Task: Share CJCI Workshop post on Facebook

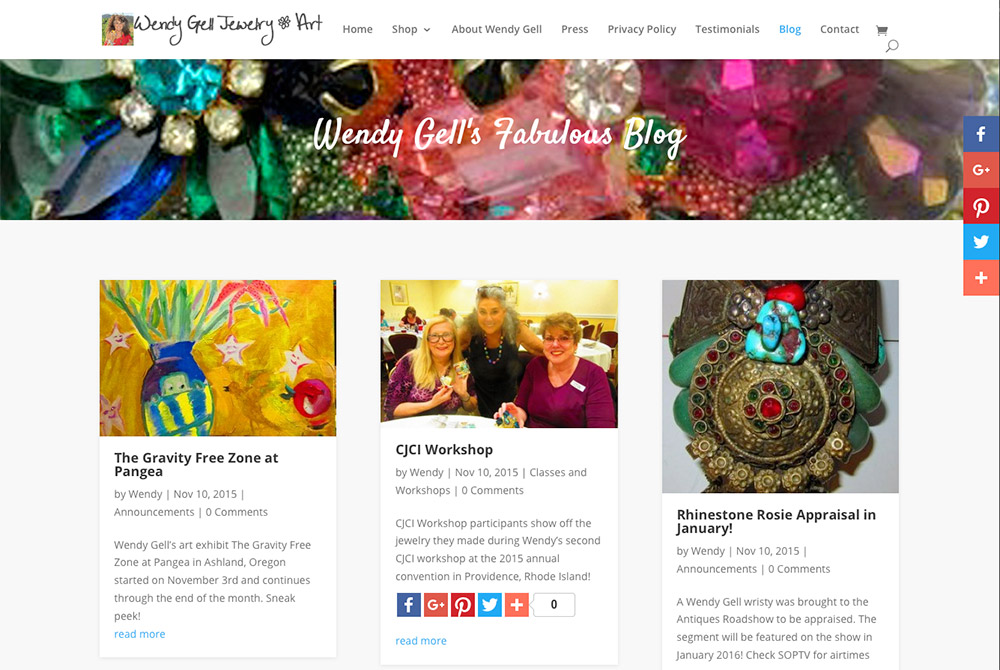Action: tap(409, 604)
